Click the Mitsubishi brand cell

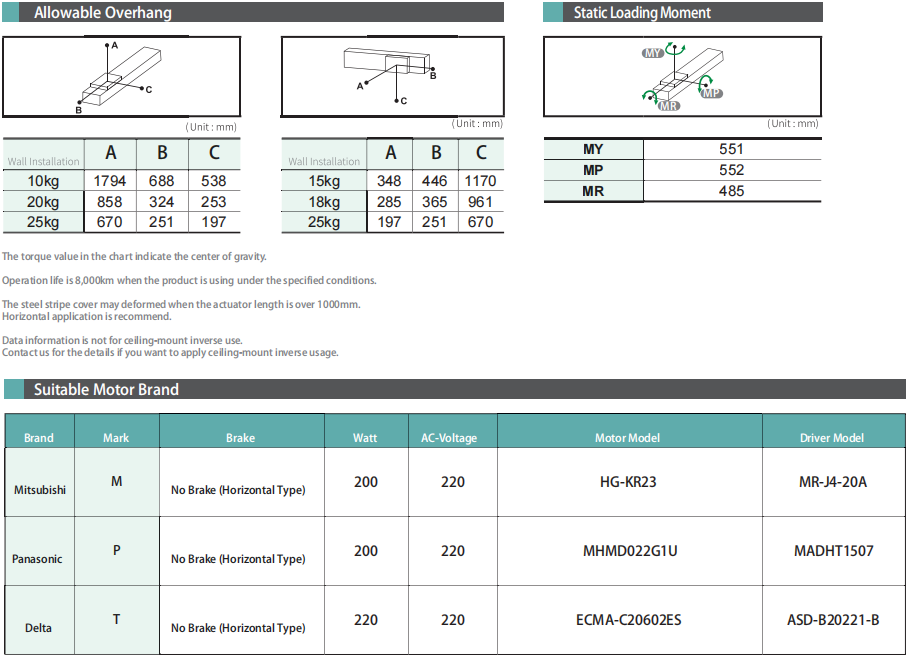coord(39,490)
